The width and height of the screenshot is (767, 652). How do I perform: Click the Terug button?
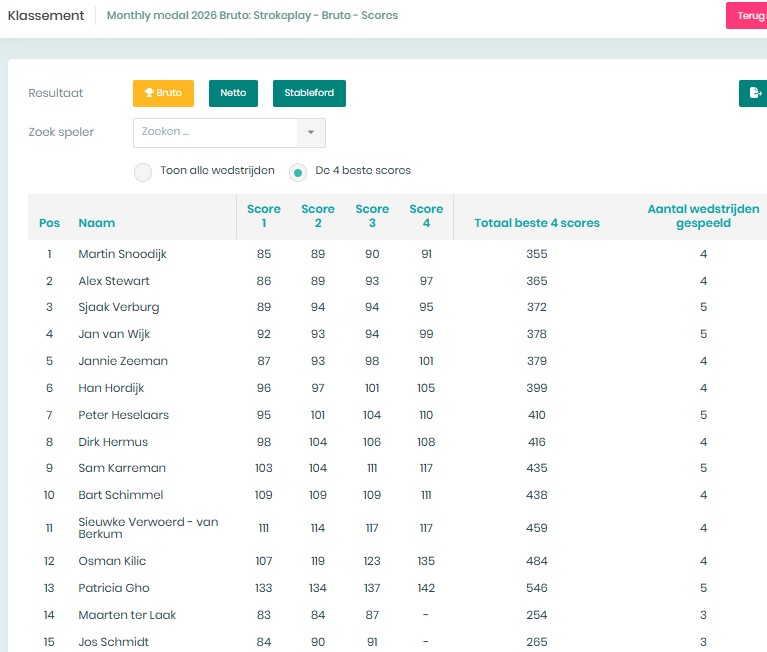(x=747, y=16)
